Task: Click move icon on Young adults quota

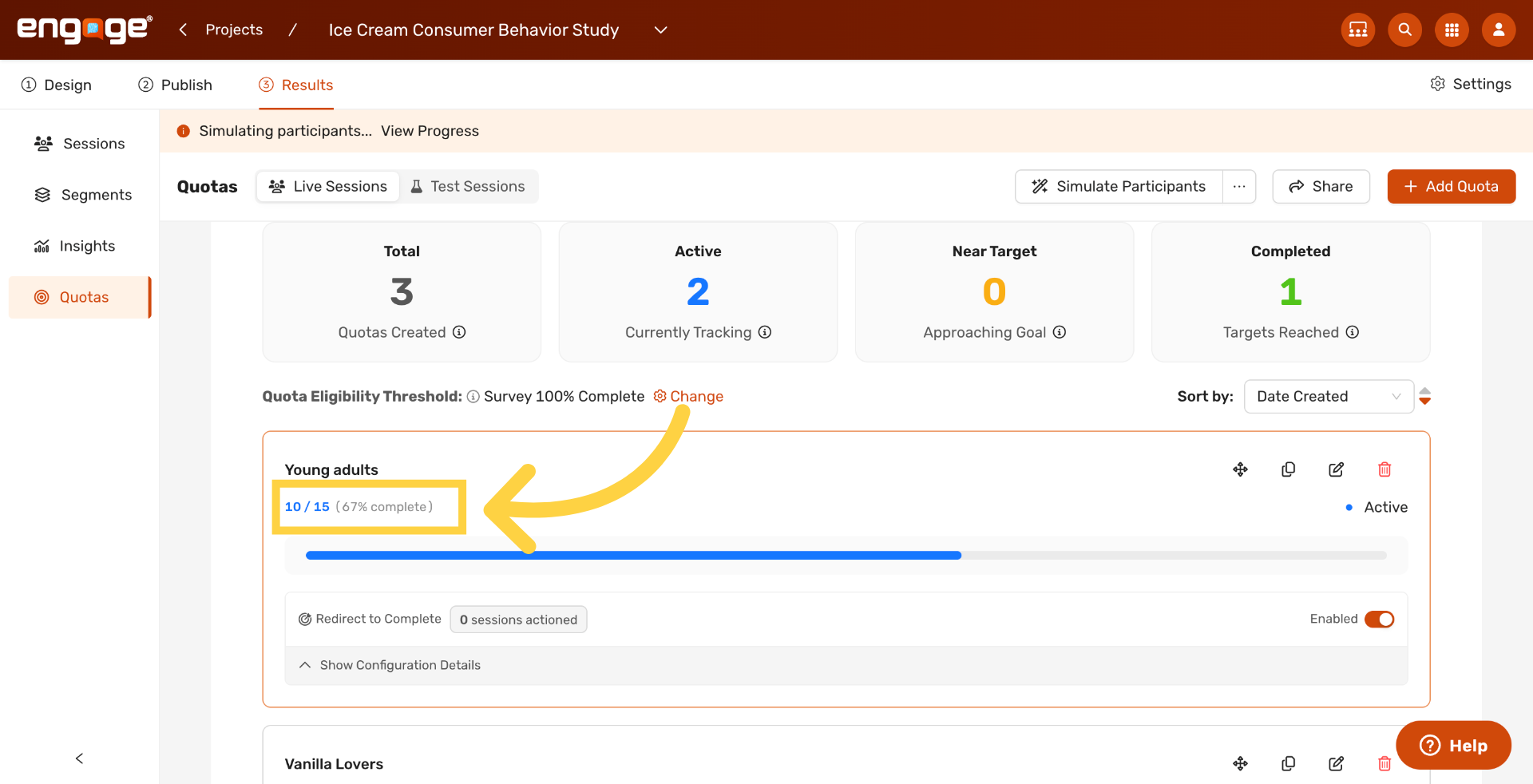Action: coord(1240,469)
